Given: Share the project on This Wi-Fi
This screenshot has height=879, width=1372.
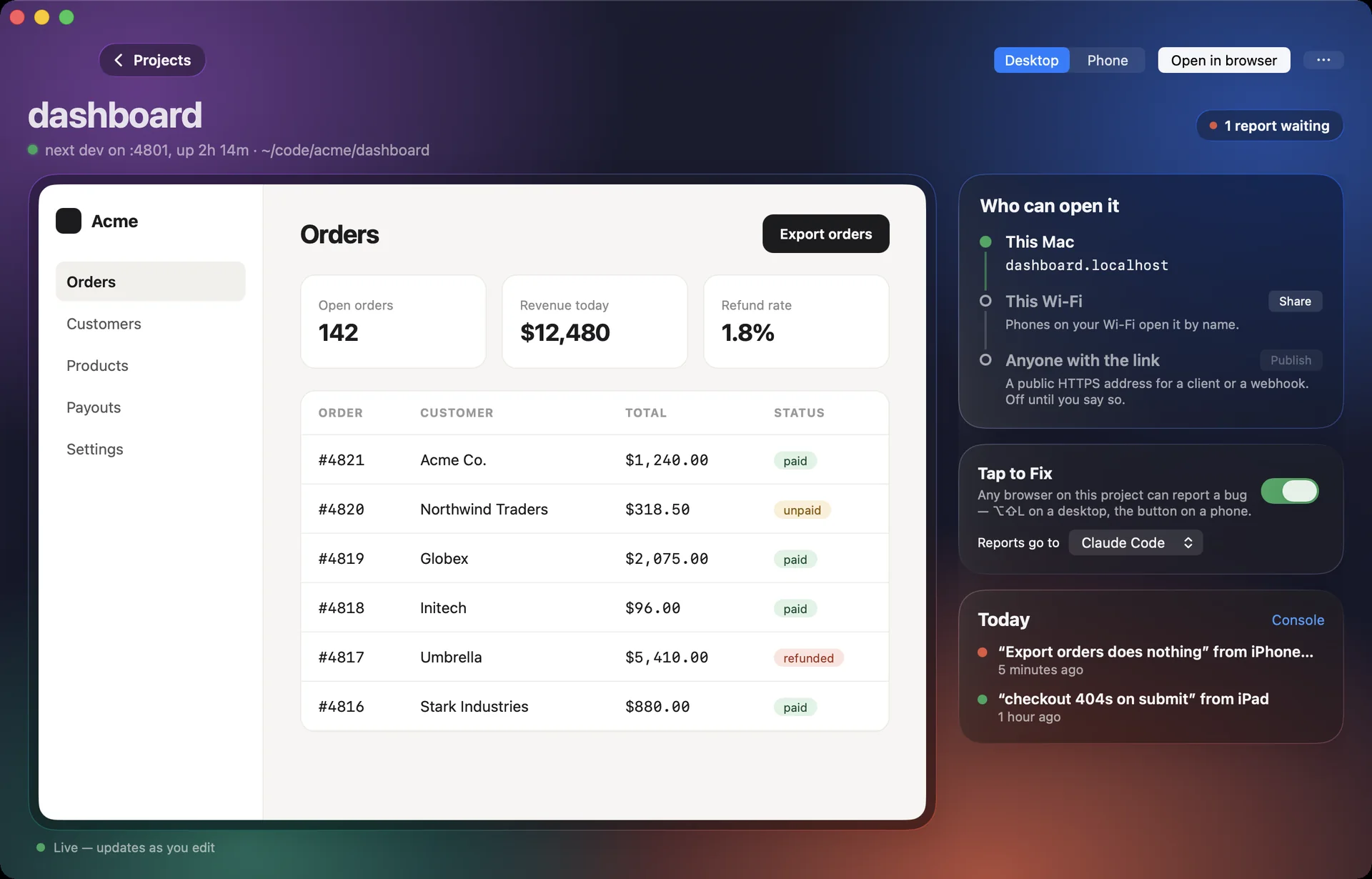Looking at the screenshot, I should coord(1295,301).
